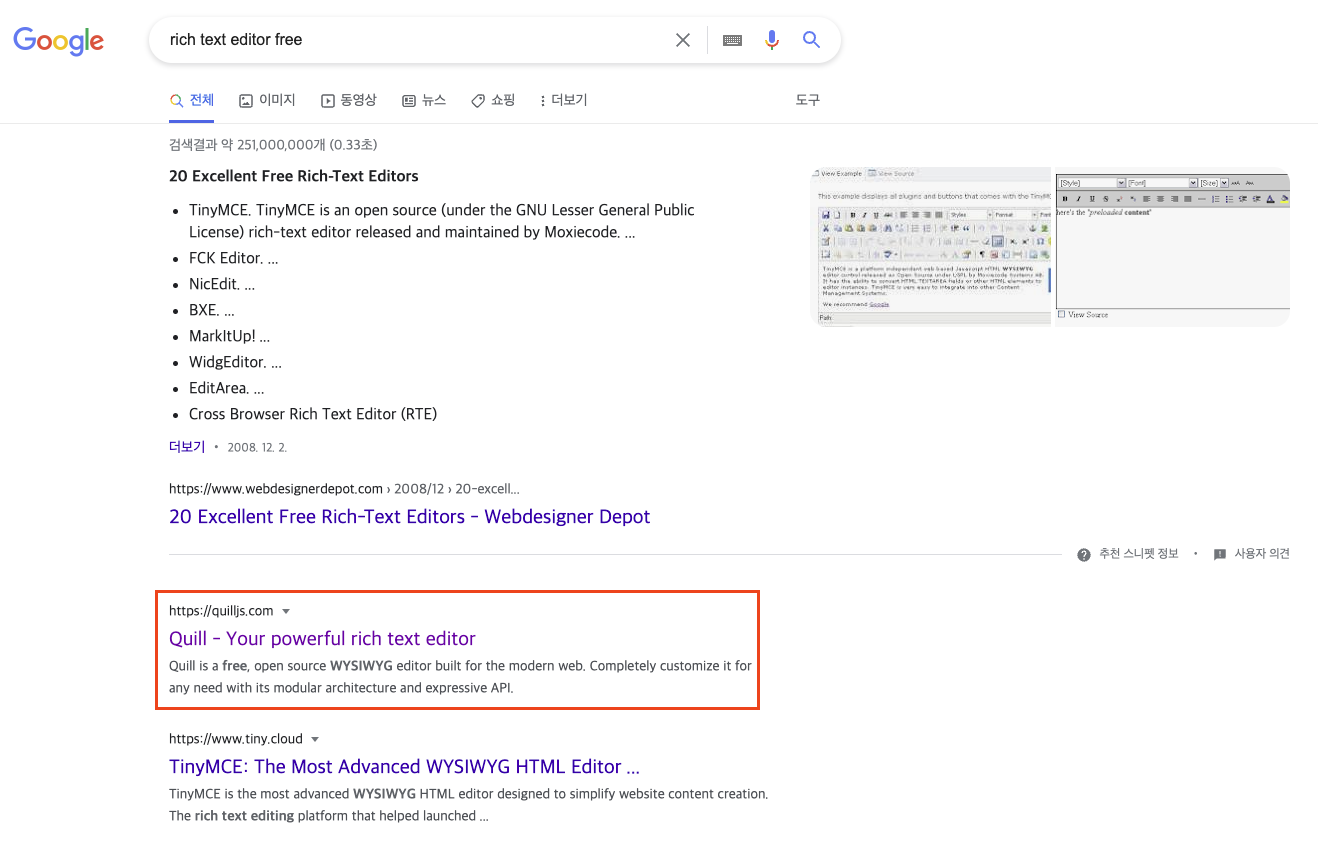Screen dimensions: 1318x845
Task: Click the 'EditArea.' list item
Action: pos(227,388)
